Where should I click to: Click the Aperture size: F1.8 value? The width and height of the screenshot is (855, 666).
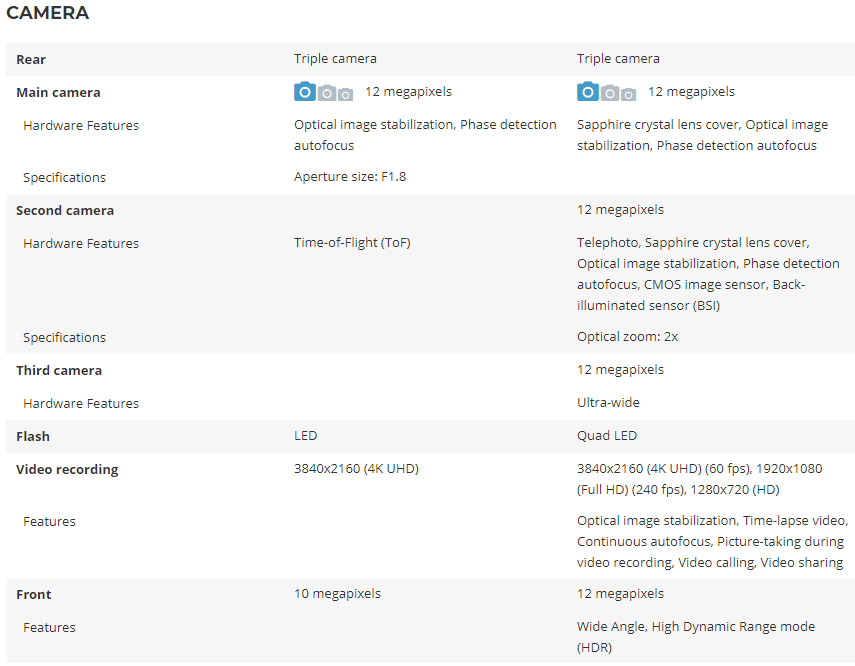(x=350, y=177)
